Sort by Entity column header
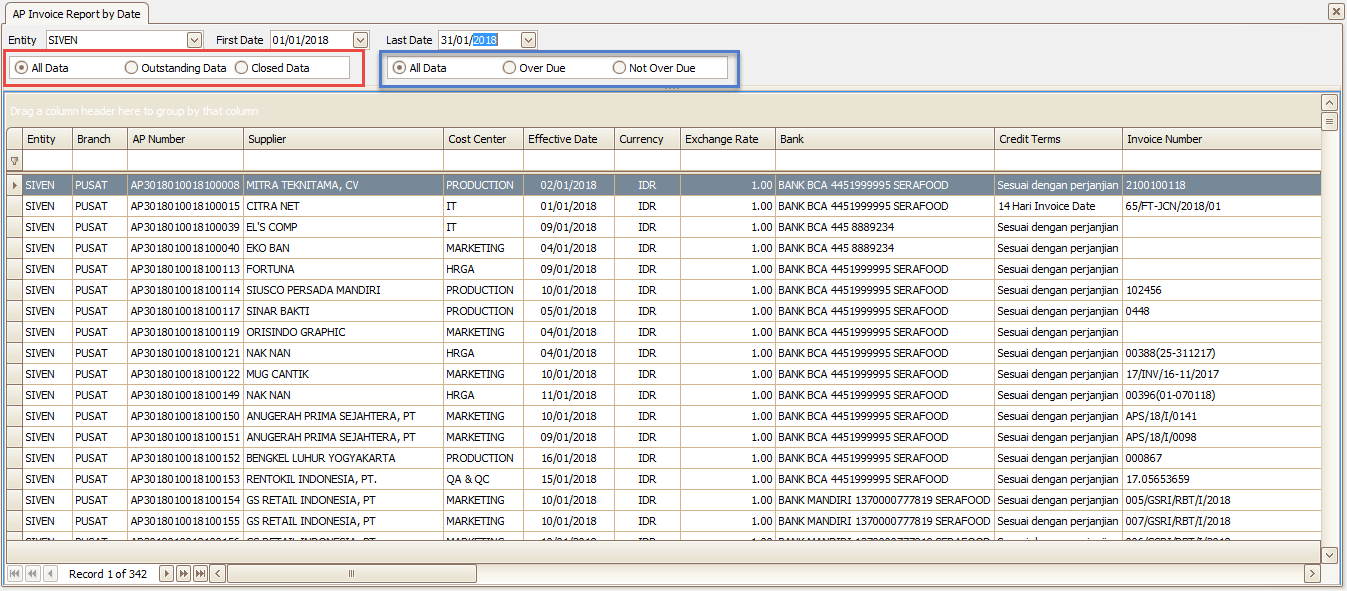The image size is (1347, 591). (x=47, y=139)
